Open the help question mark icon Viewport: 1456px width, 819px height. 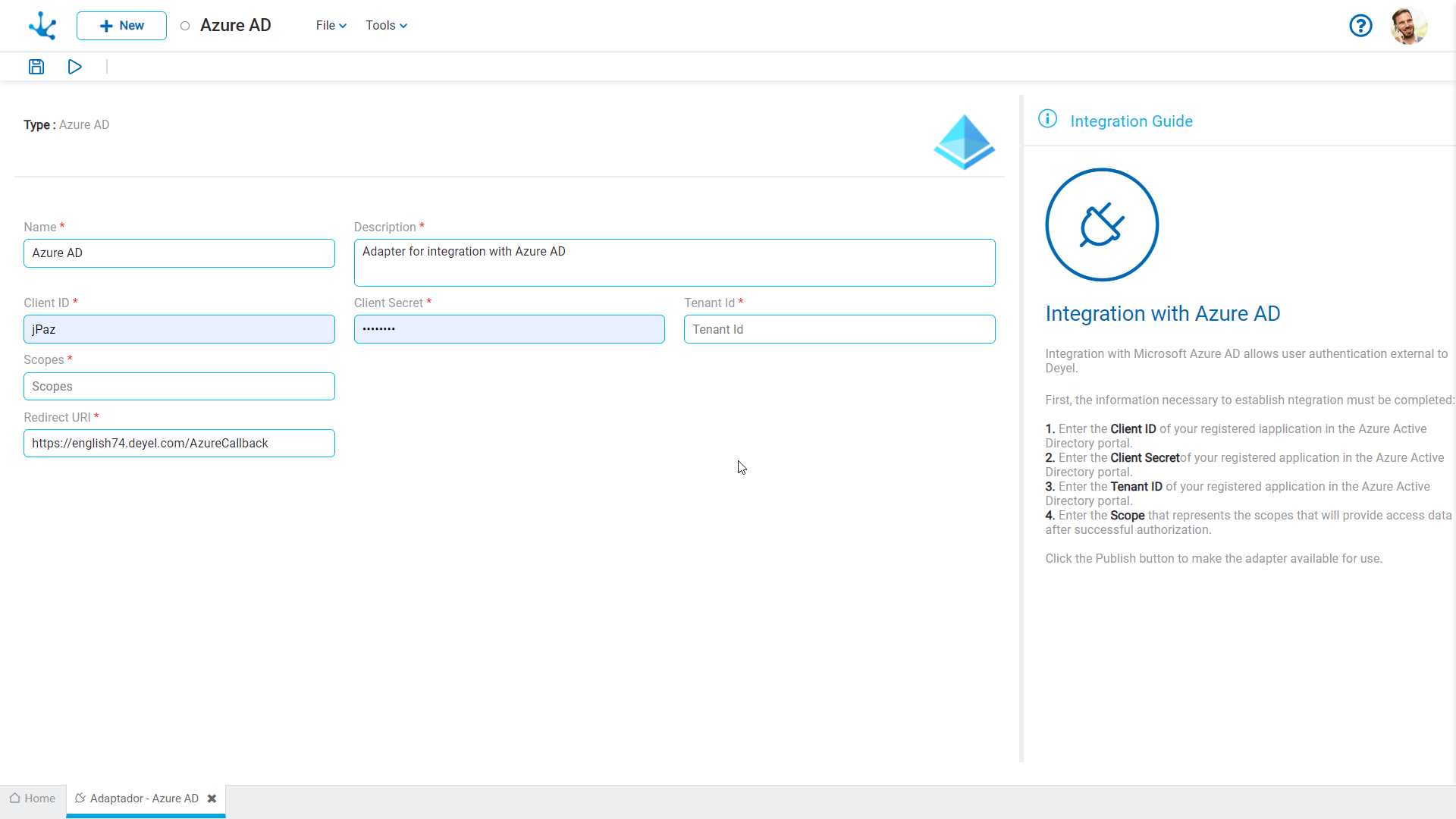(x=1360, y=26)
